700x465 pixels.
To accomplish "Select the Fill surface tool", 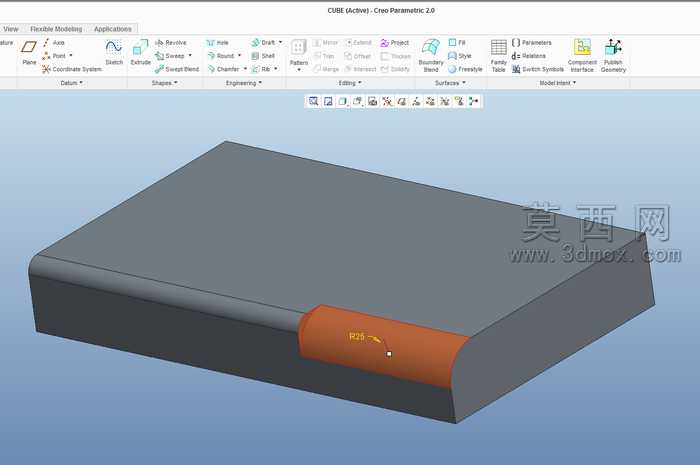I will point(457,42).
